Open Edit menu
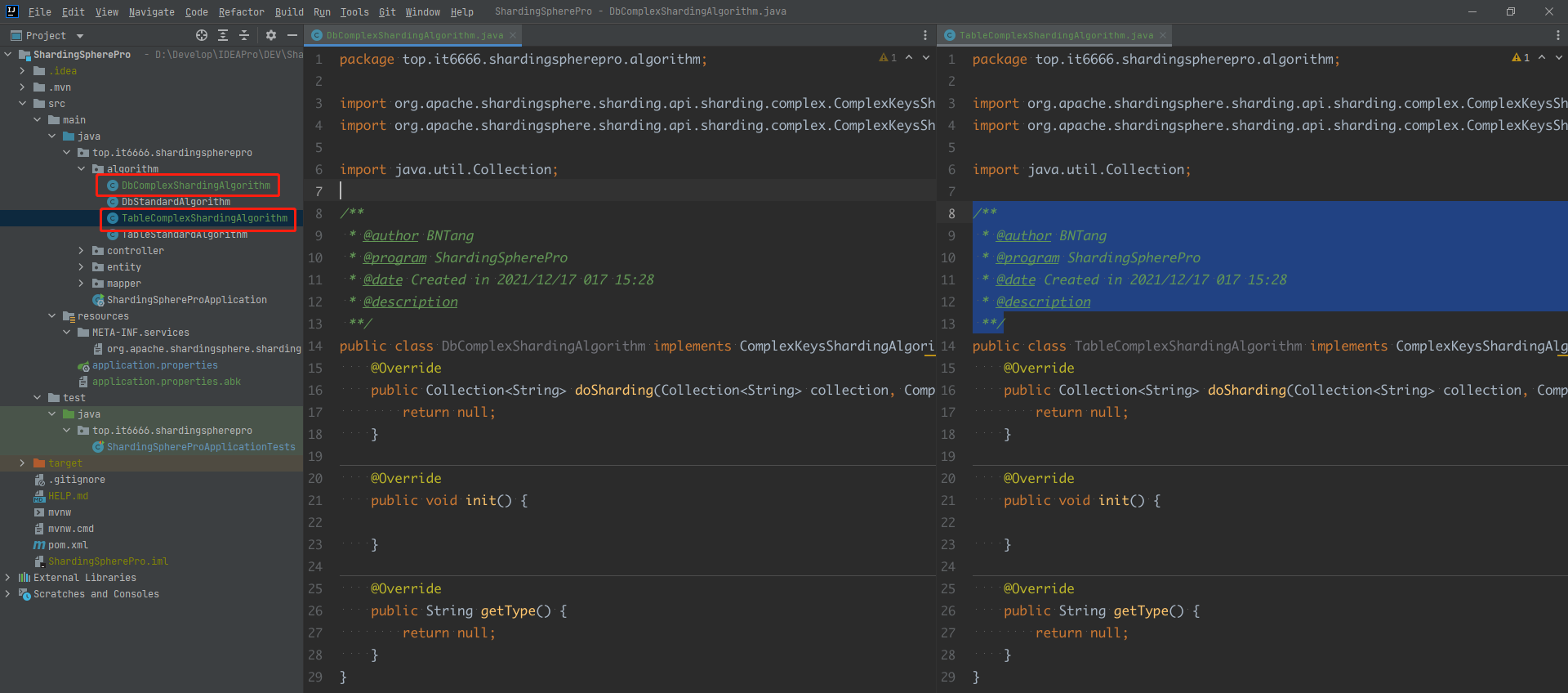The width and height of the screenshot is (1568, 693). [x=73, y=11]
